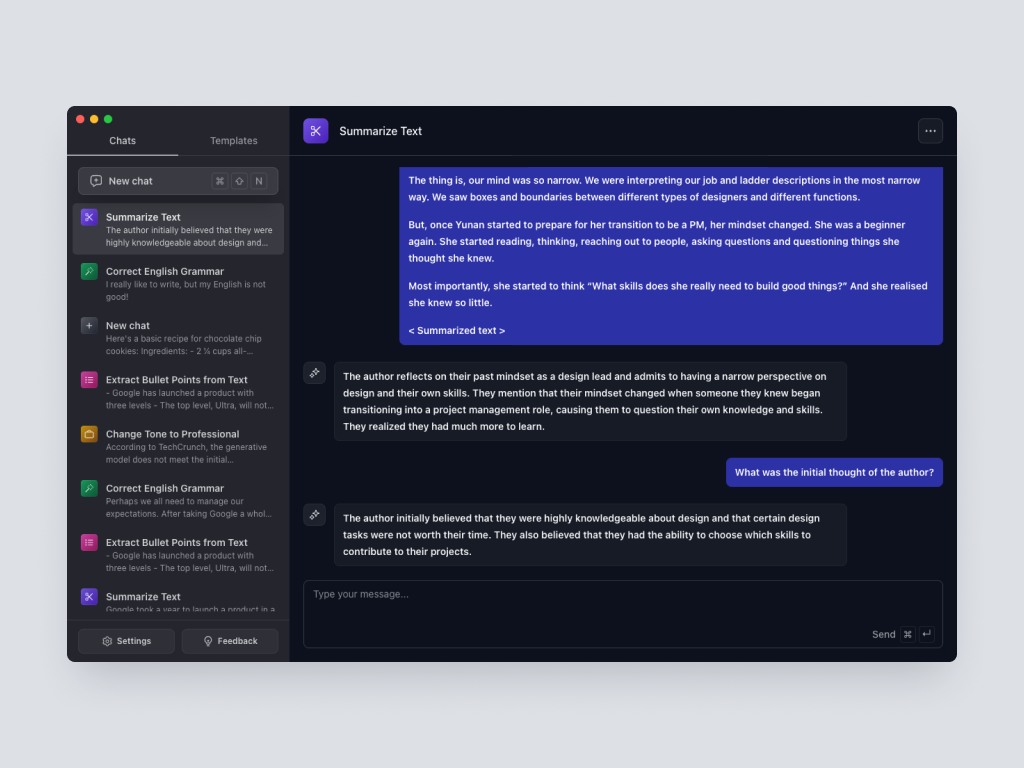This screenshot has width=1024, height=768.
Task: Click the first Correct English Grammar green icon
Action: click(89, 271)
